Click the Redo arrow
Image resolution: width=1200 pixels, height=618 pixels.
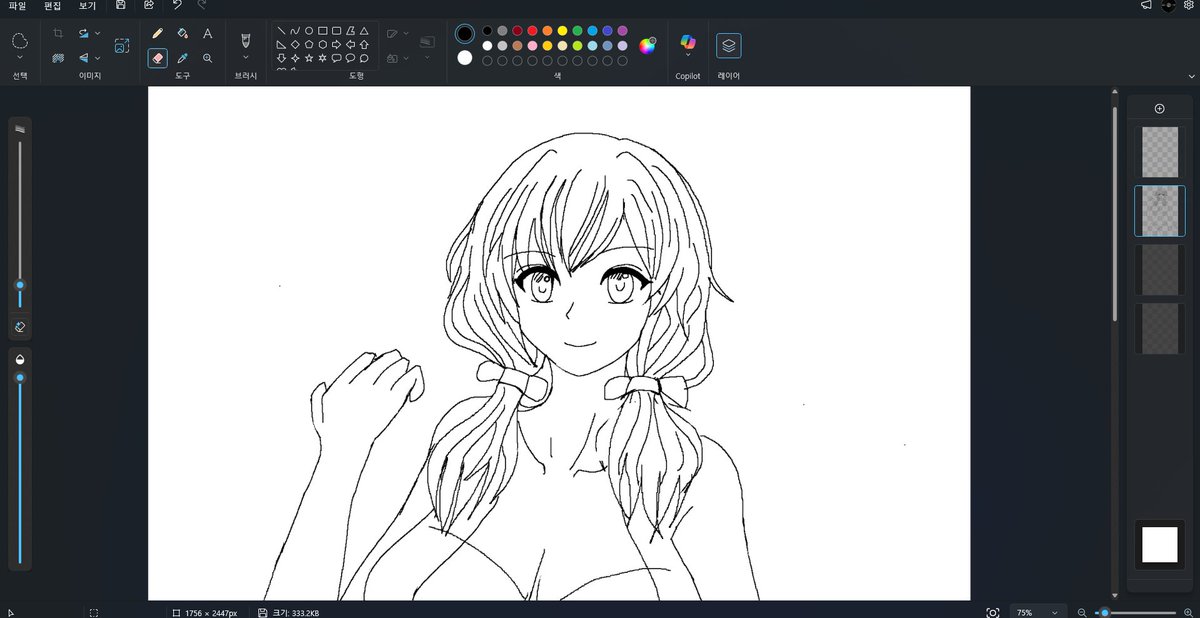coord(202,5)
